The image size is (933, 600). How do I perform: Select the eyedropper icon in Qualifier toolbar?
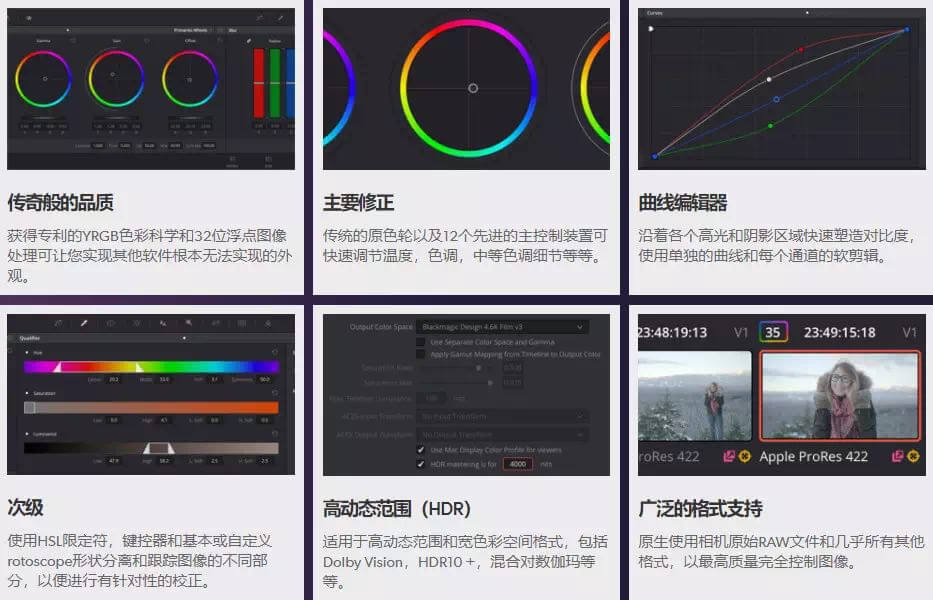(84, 324)
